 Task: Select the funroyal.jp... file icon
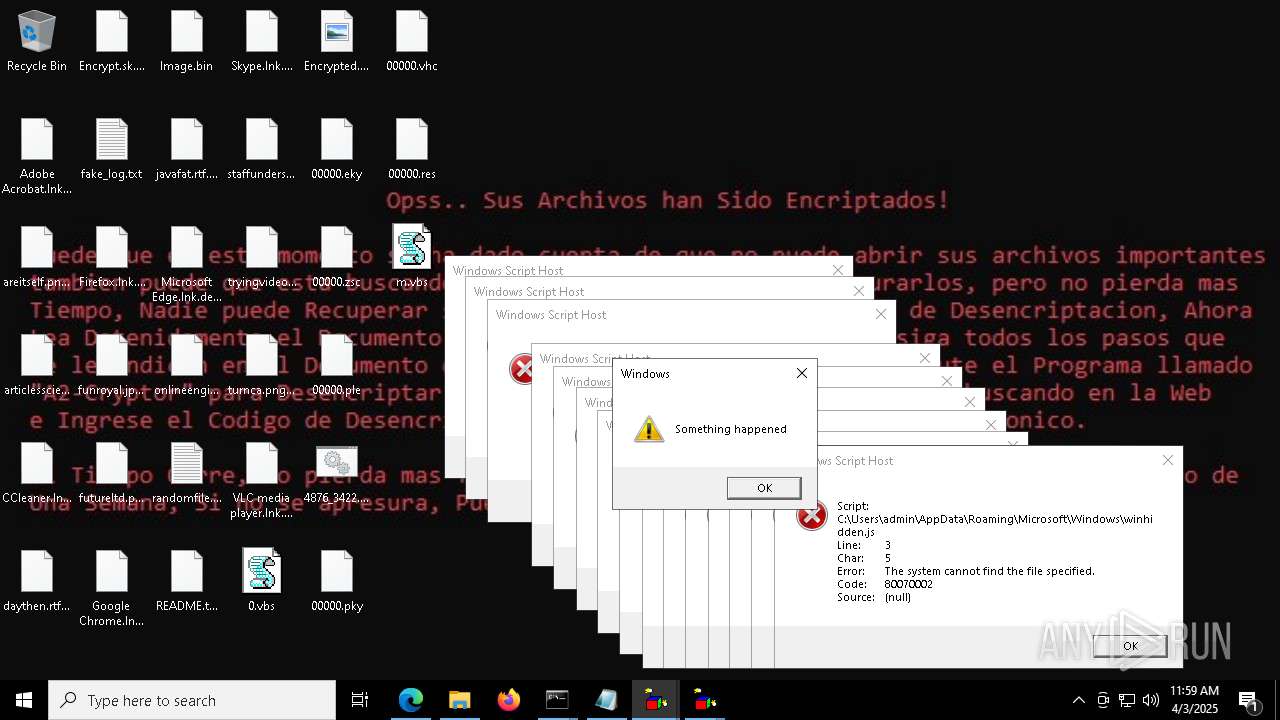click(112, 365)
